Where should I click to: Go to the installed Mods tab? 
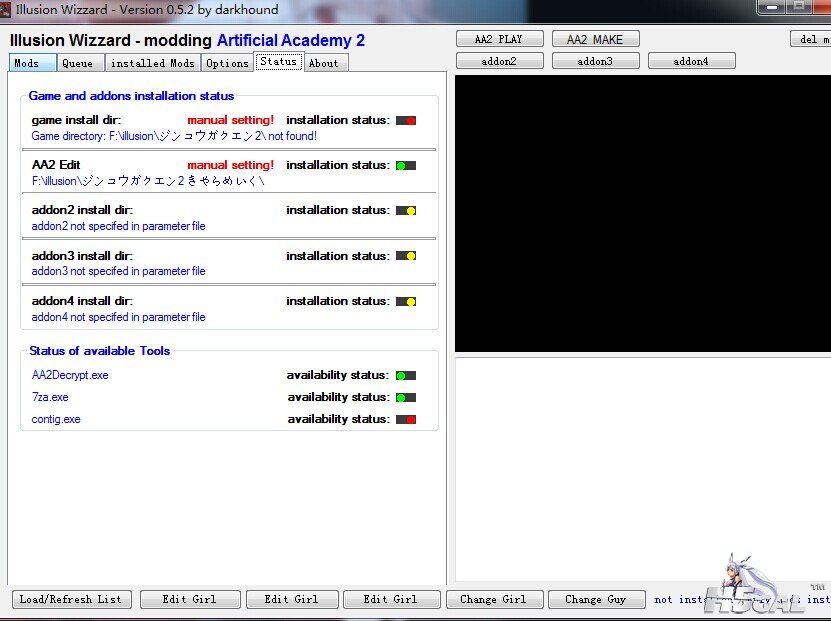[x=153, y=63]
